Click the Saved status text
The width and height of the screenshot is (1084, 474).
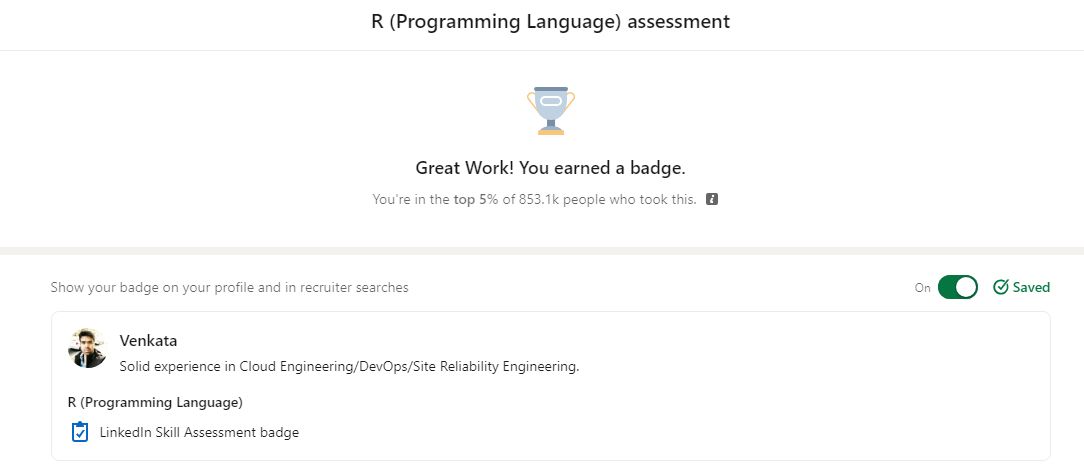[x=1031, y=287]
